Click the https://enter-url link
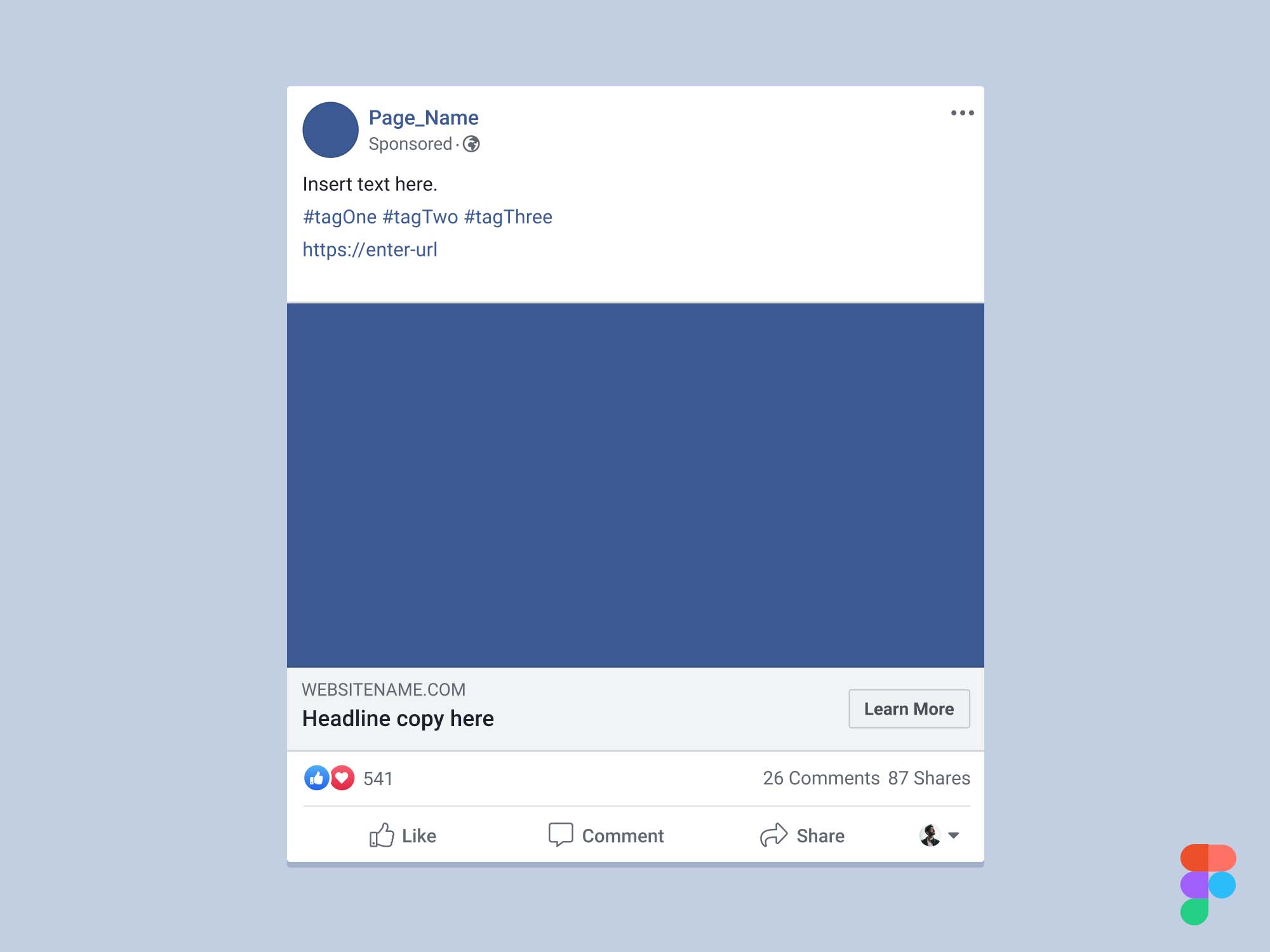 (370, 249)
